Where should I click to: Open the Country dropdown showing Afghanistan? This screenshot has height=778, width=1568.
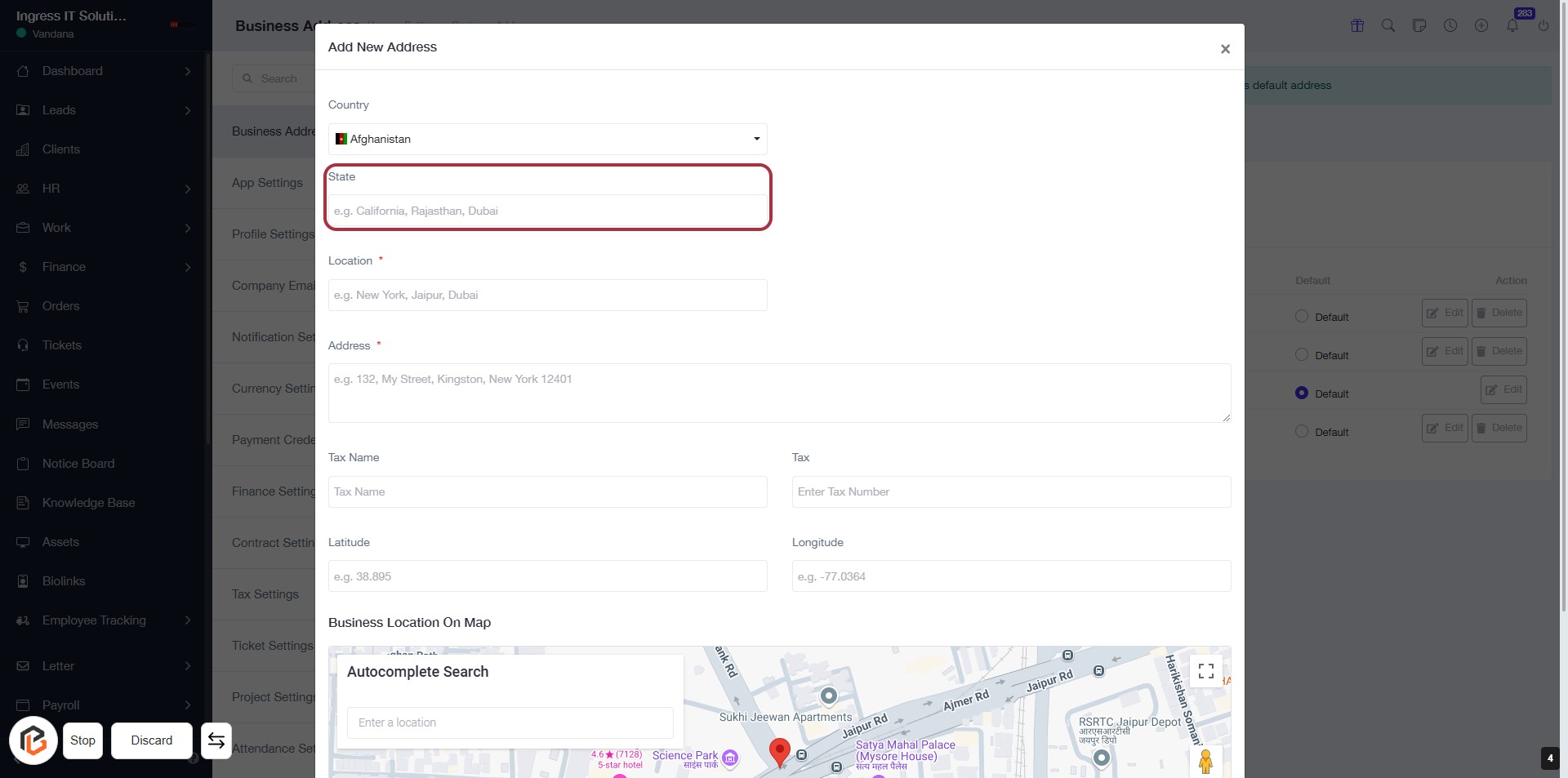point(547,140)
